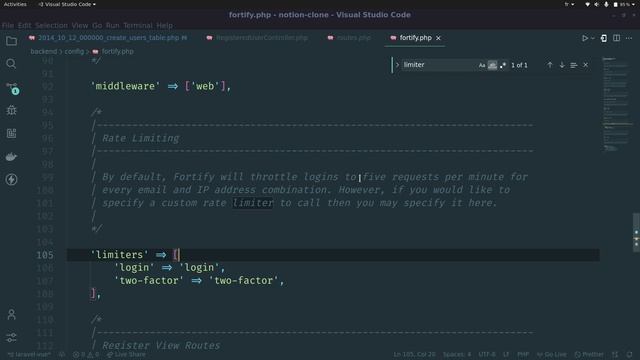Viewport: 640px width, 360px height.
Task: Open the Edit menu
Action: (x=24, y=25)
